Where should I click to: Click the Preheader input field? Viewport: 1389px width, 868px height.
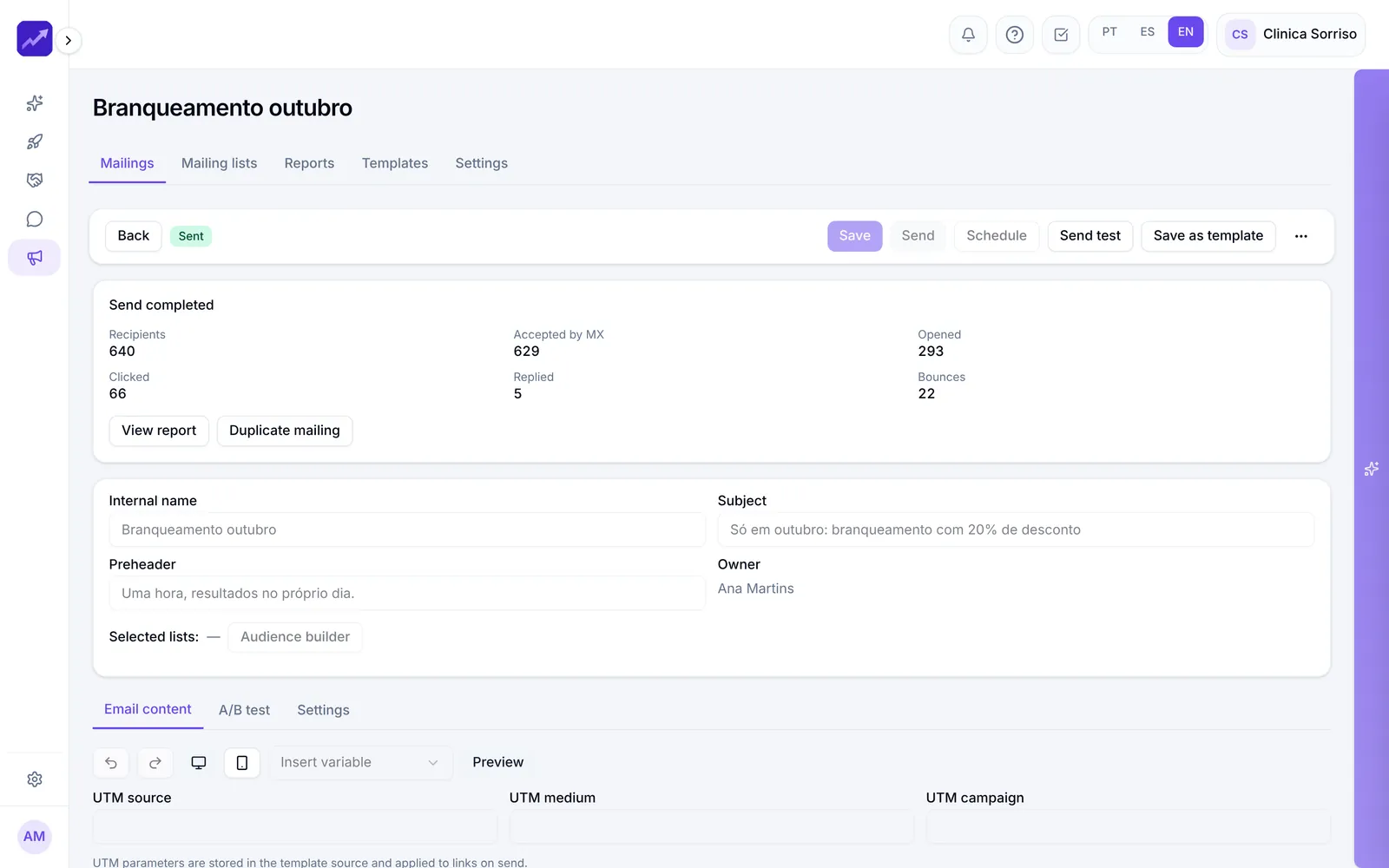click(407, 594)
